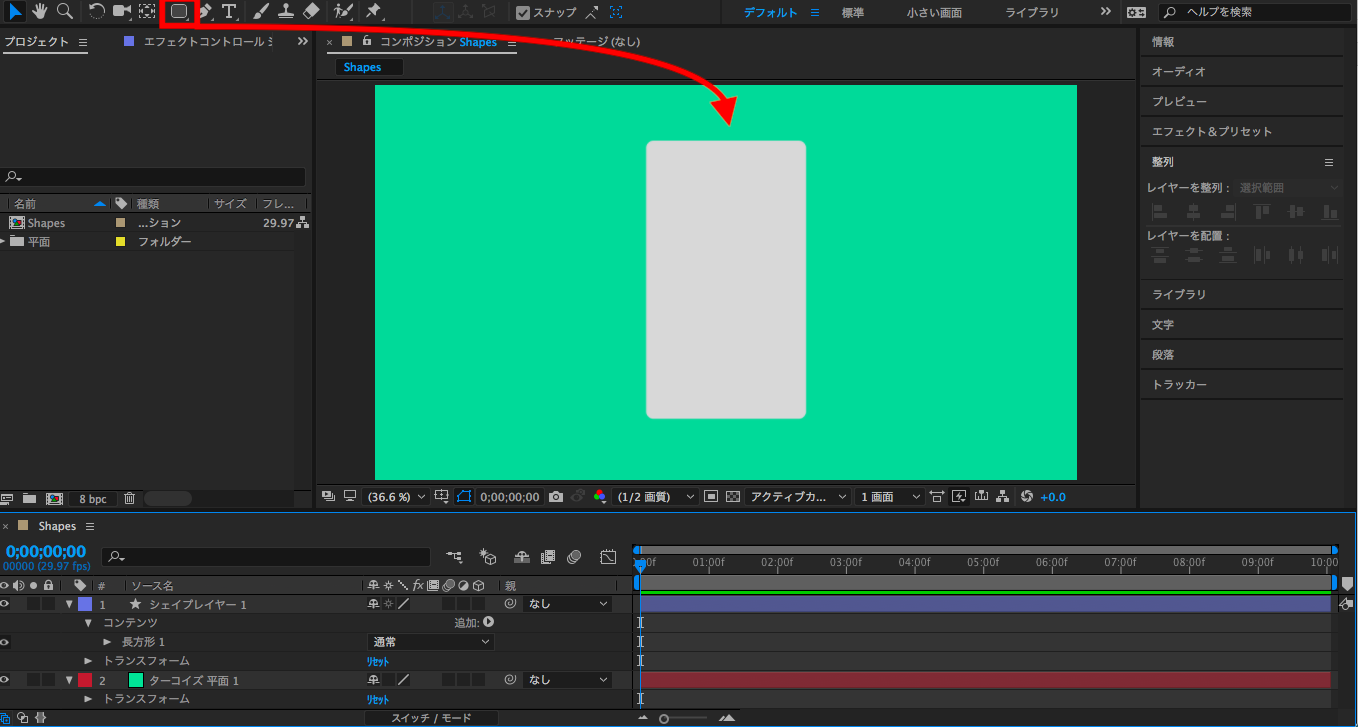Open the 通常 blend mode dropdown
The height and width of the screenshot is (727, 1358).
point(431,642)
